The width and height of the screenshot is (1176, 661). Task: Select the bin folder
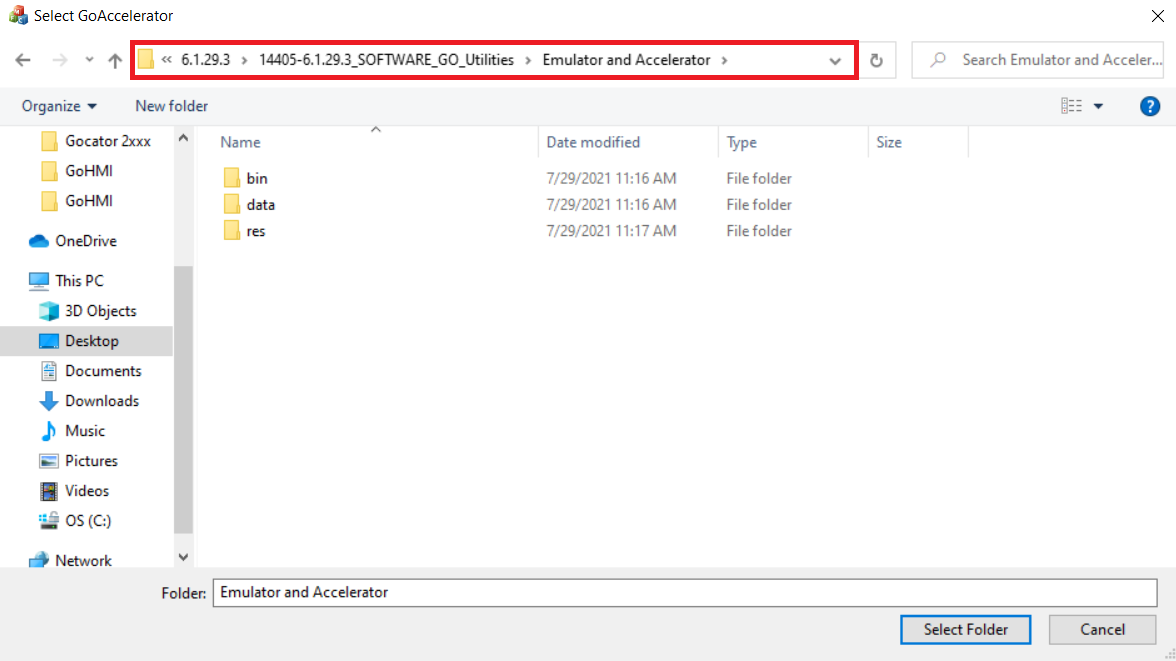point(256,179)
